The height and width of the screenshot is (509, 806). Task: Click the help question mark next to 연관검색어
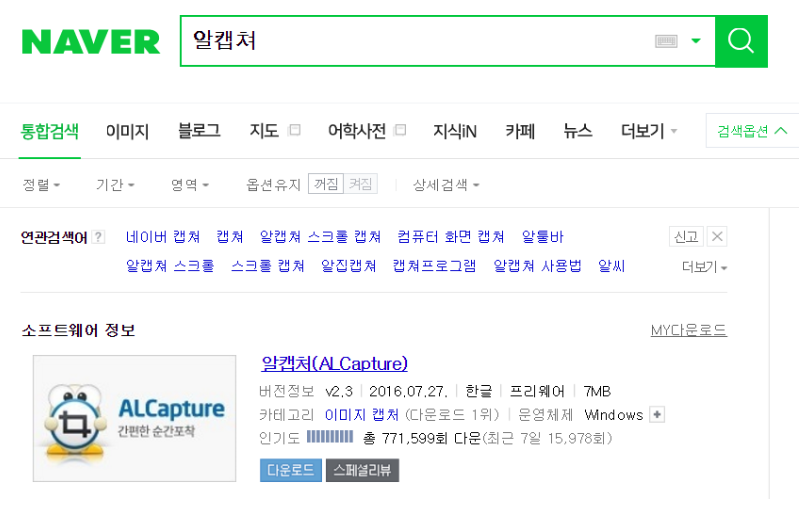(99, 239)
